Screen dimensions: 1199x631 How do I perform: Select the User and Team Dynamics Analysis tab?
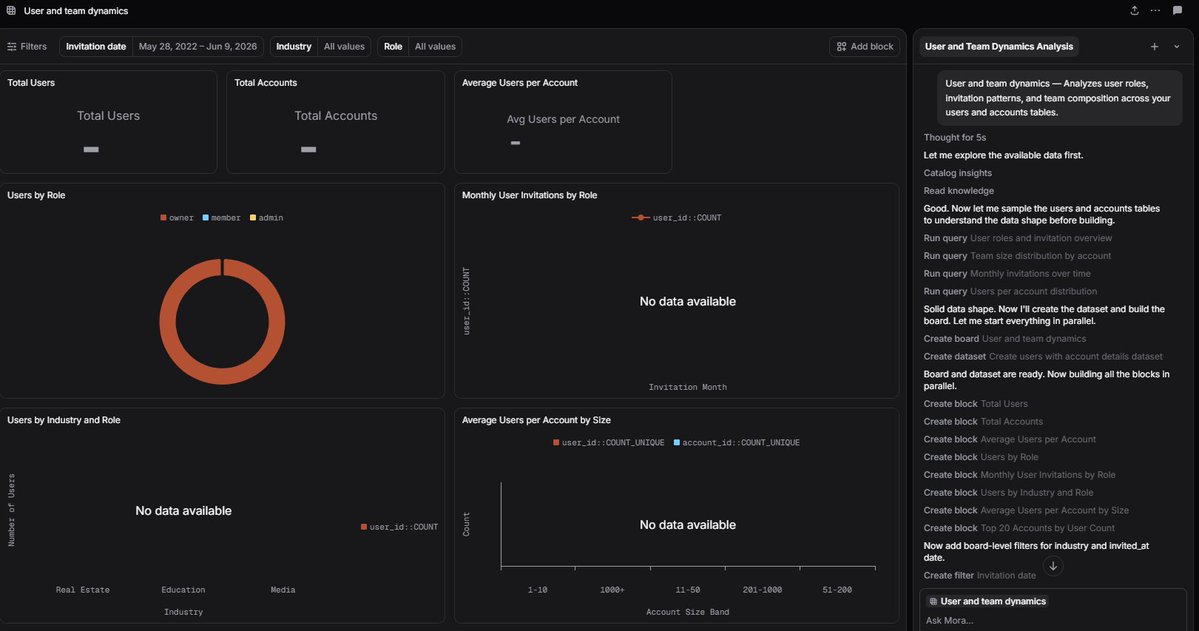(x=999, y=47)
